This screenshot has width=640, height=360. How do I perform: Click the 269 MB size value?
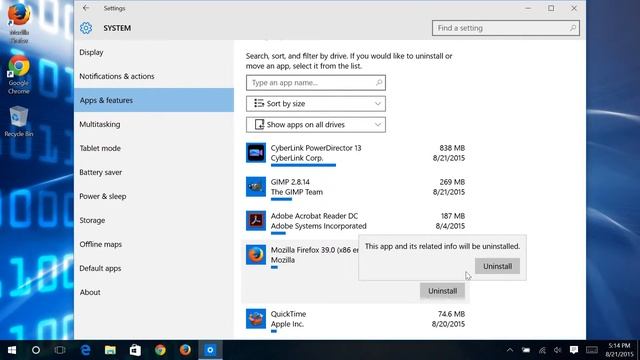452,182
